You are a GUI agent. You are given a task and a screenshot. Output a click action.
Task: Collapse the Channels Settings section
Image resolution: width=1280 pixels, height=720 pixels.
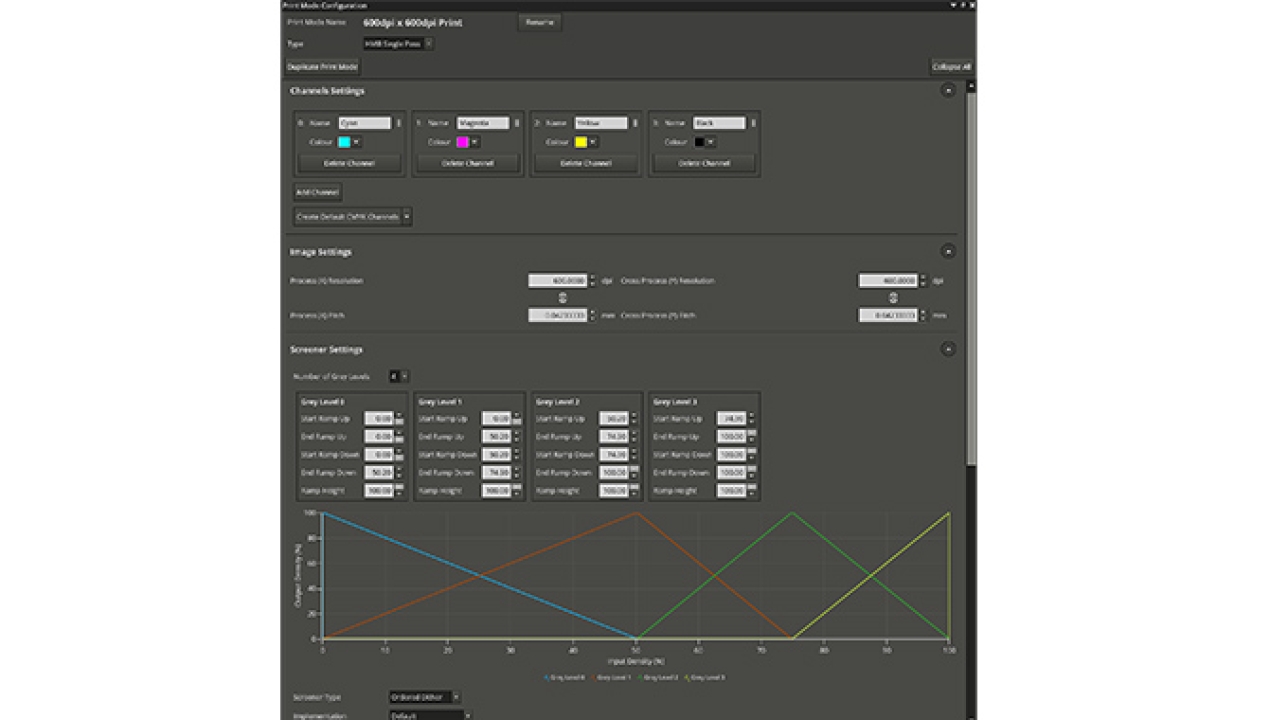[947, 91]
